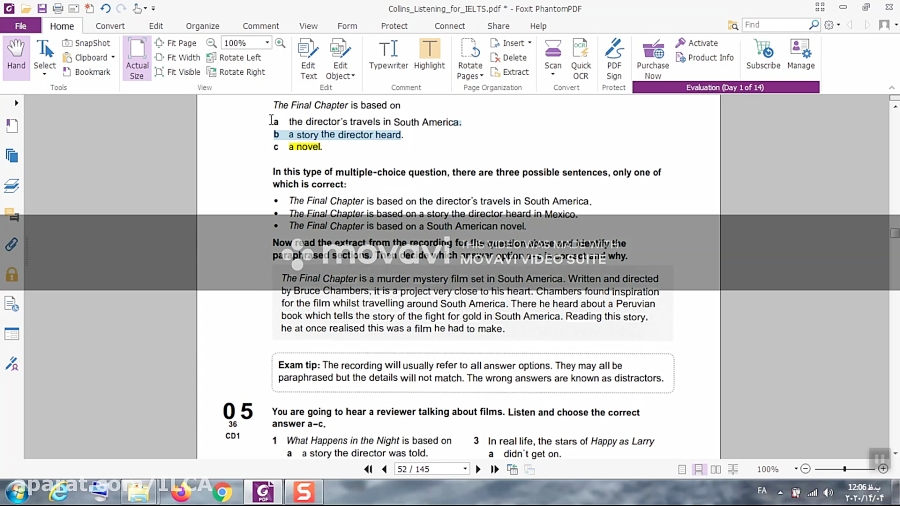Zoom out with the magnifier minus icon
The width and height of the screenshot is (900, 506).
[211, 43]
